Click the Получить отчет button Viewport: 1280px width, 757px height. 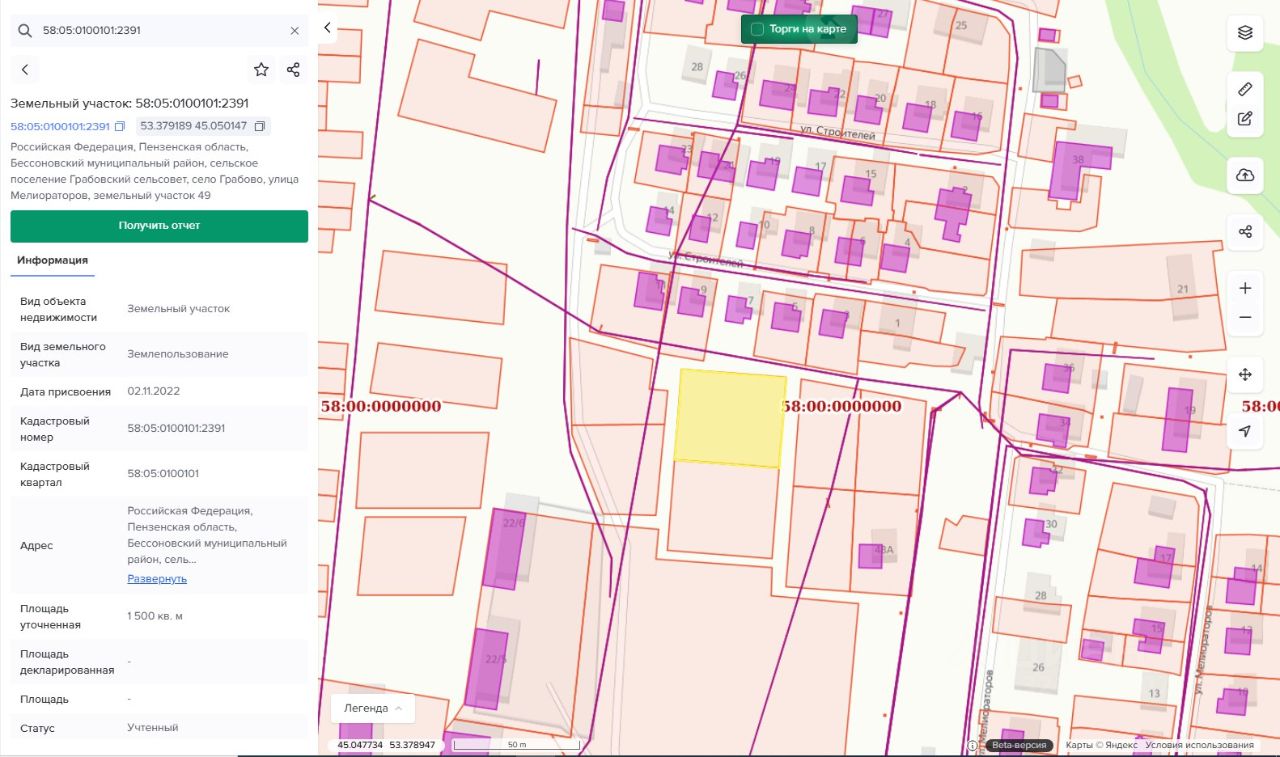point(159,226)
